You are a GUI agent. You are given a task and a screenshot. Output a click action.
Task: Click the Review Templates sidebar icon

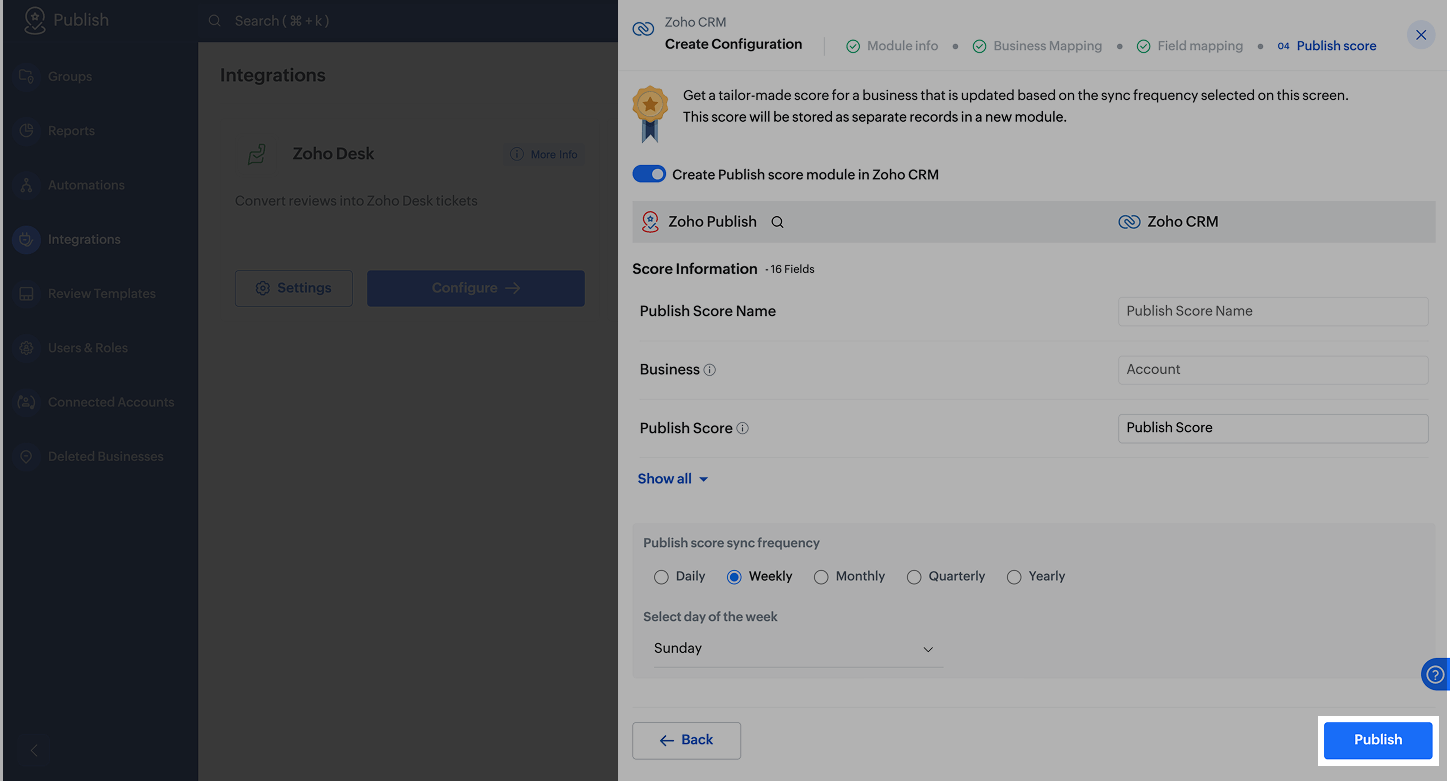click(x=27, y=294)
